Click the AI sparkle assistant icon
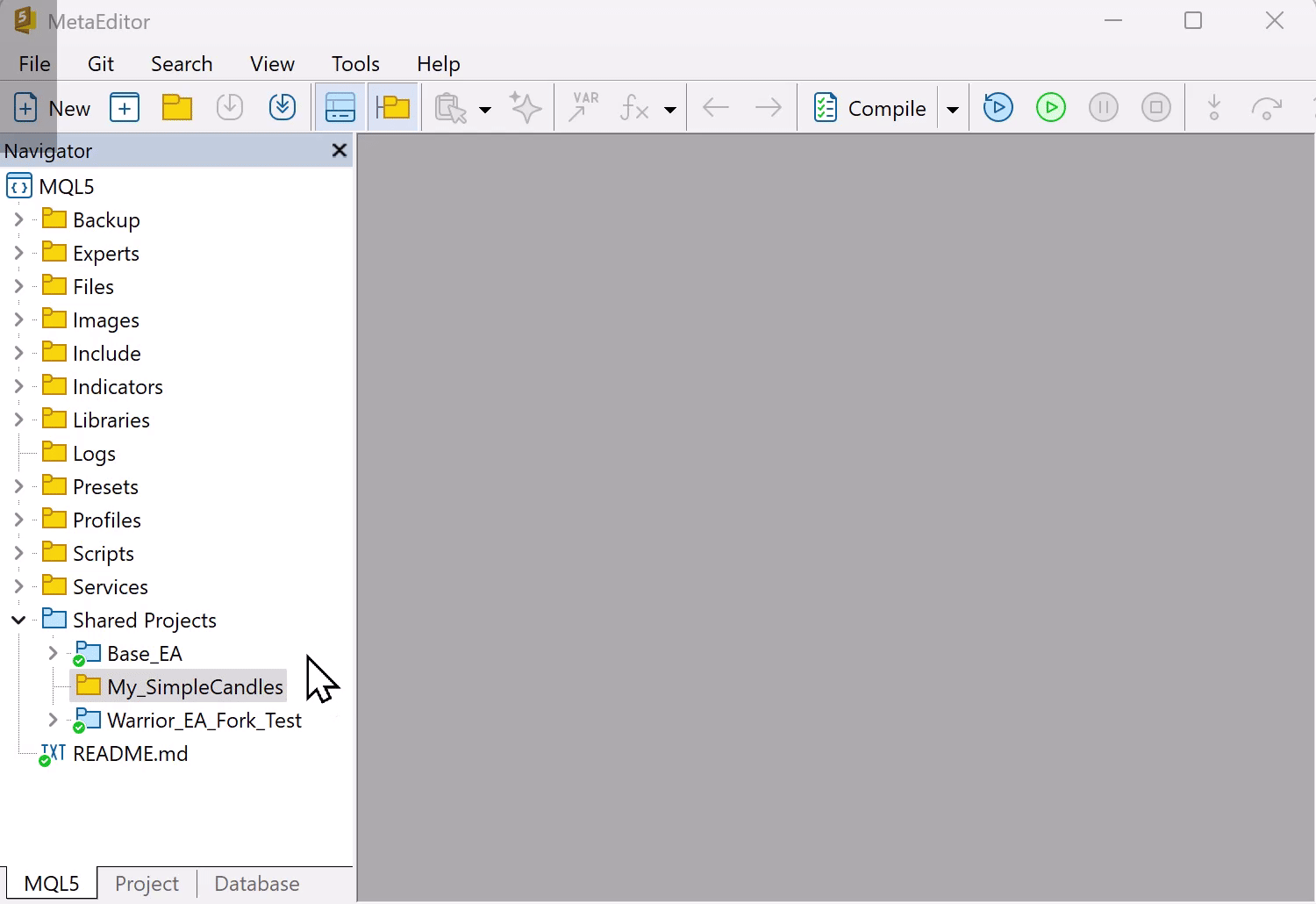 526,108
